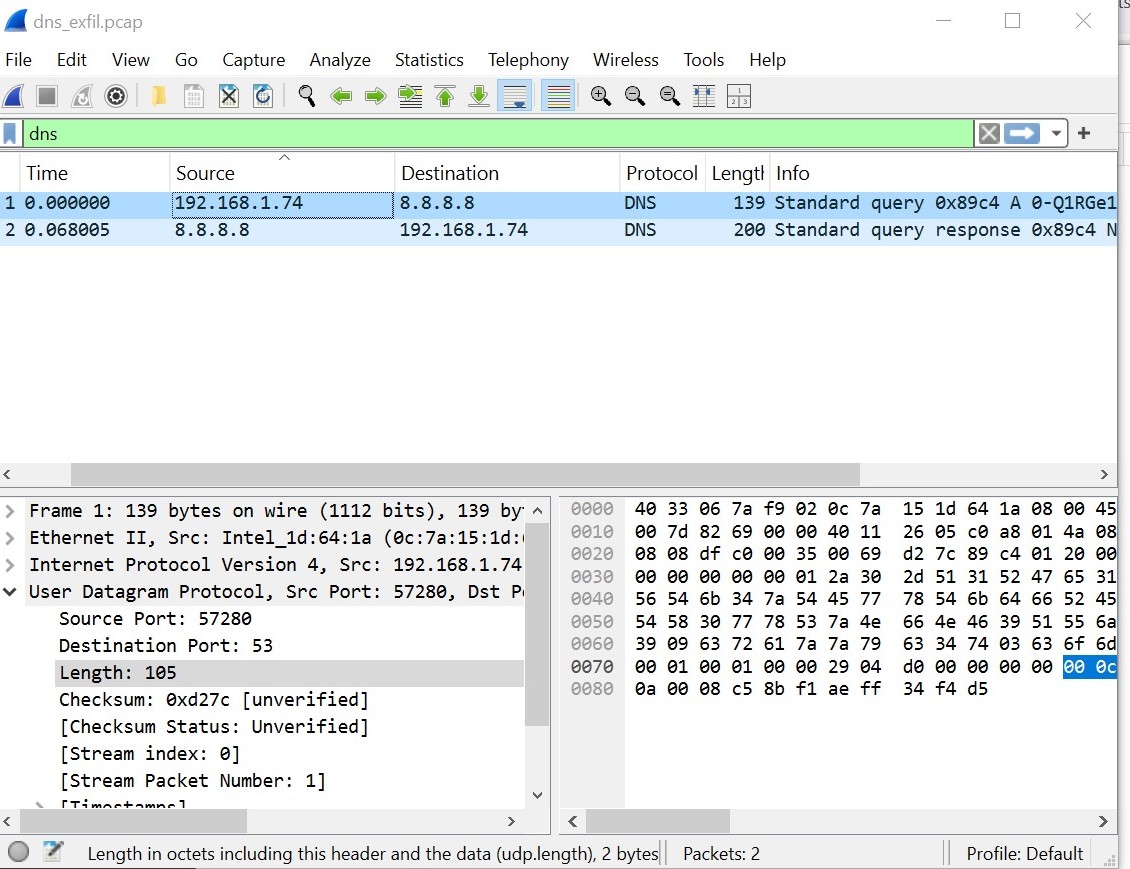Expand the Ethernet II tree node
Viewport: 1130px width, 869px height.
(10, 538)
